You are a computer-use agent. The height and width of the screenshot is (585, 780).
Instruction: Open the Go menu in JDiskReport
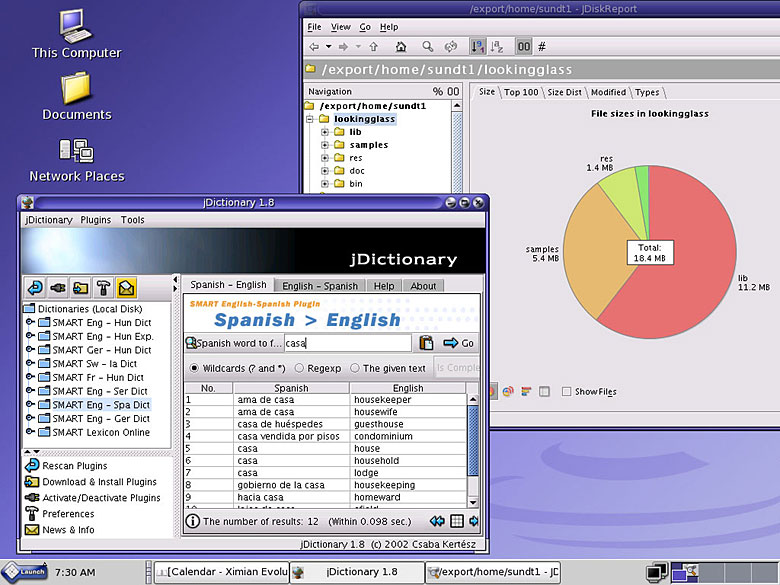click(x=365, y=27)
